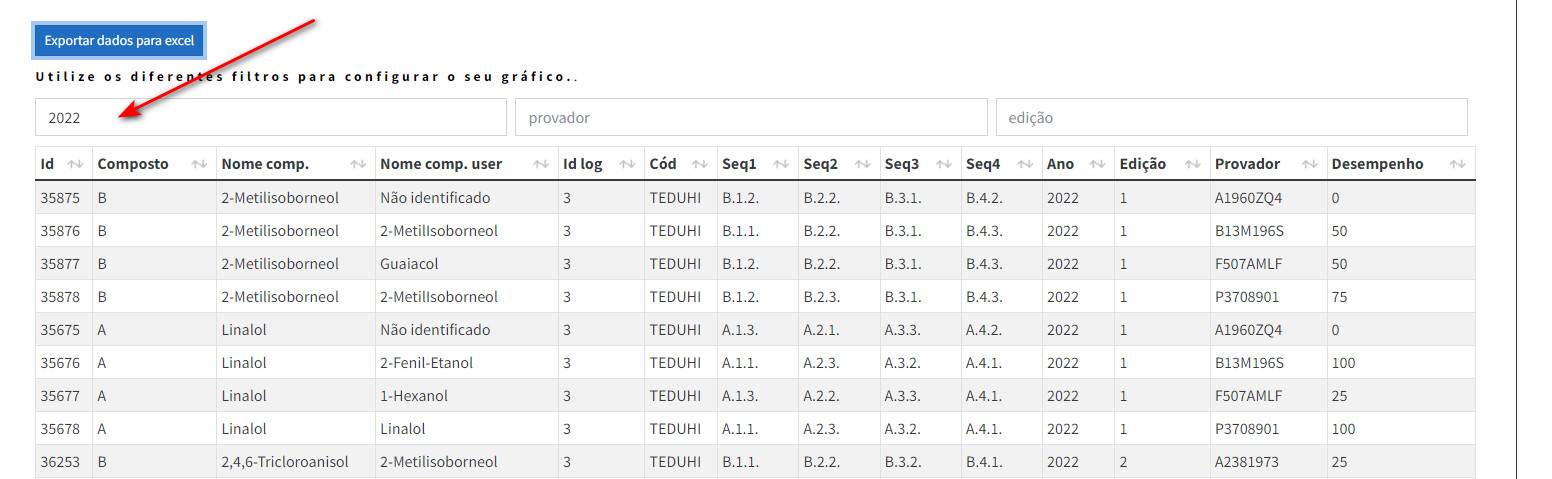Sort by Composto column arrows icon
Screen dimensions: 1552x479
(199, 164)
